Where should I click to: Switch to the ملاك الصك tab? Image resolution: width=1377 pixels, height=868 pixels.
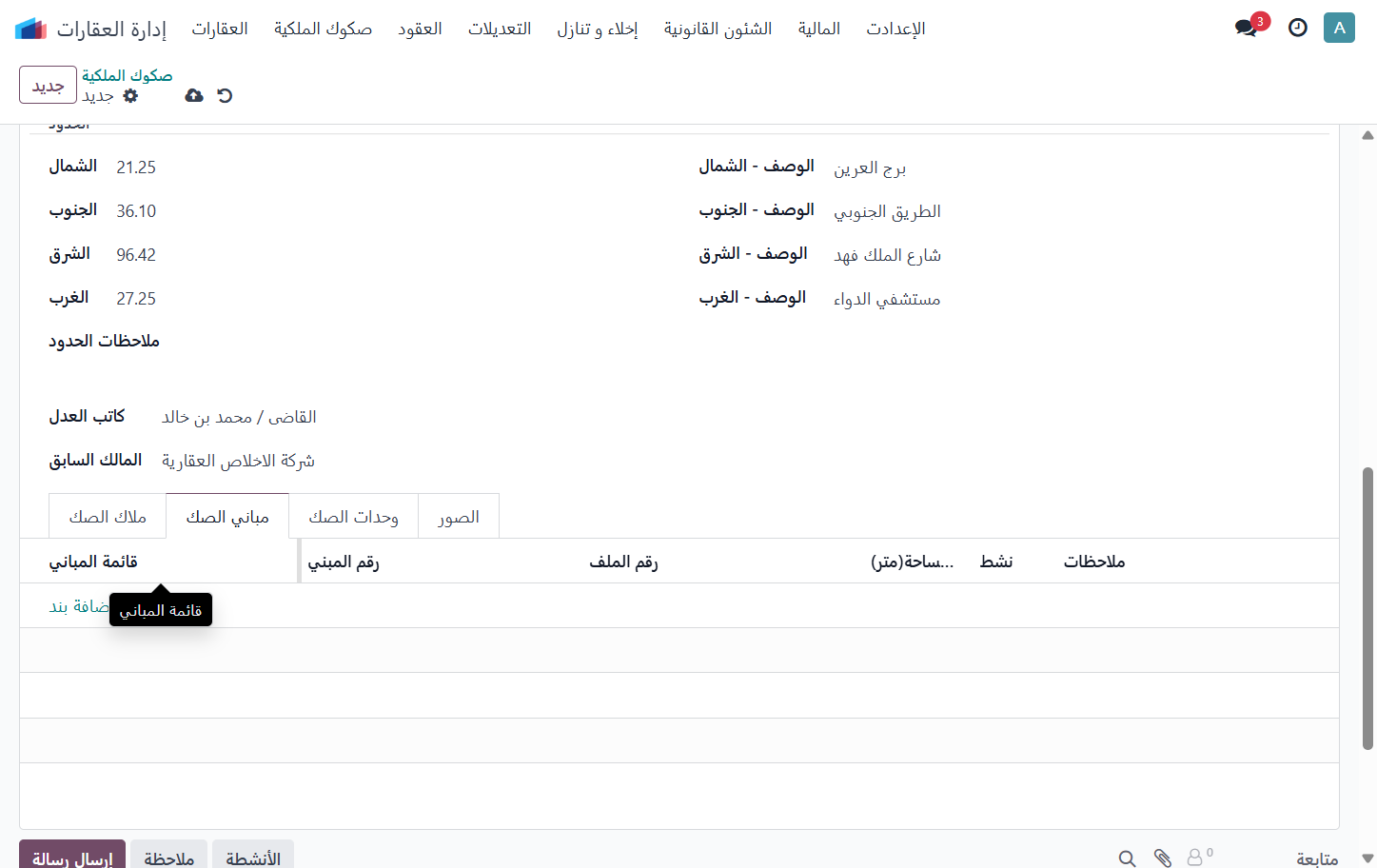[x=108, y=517]
